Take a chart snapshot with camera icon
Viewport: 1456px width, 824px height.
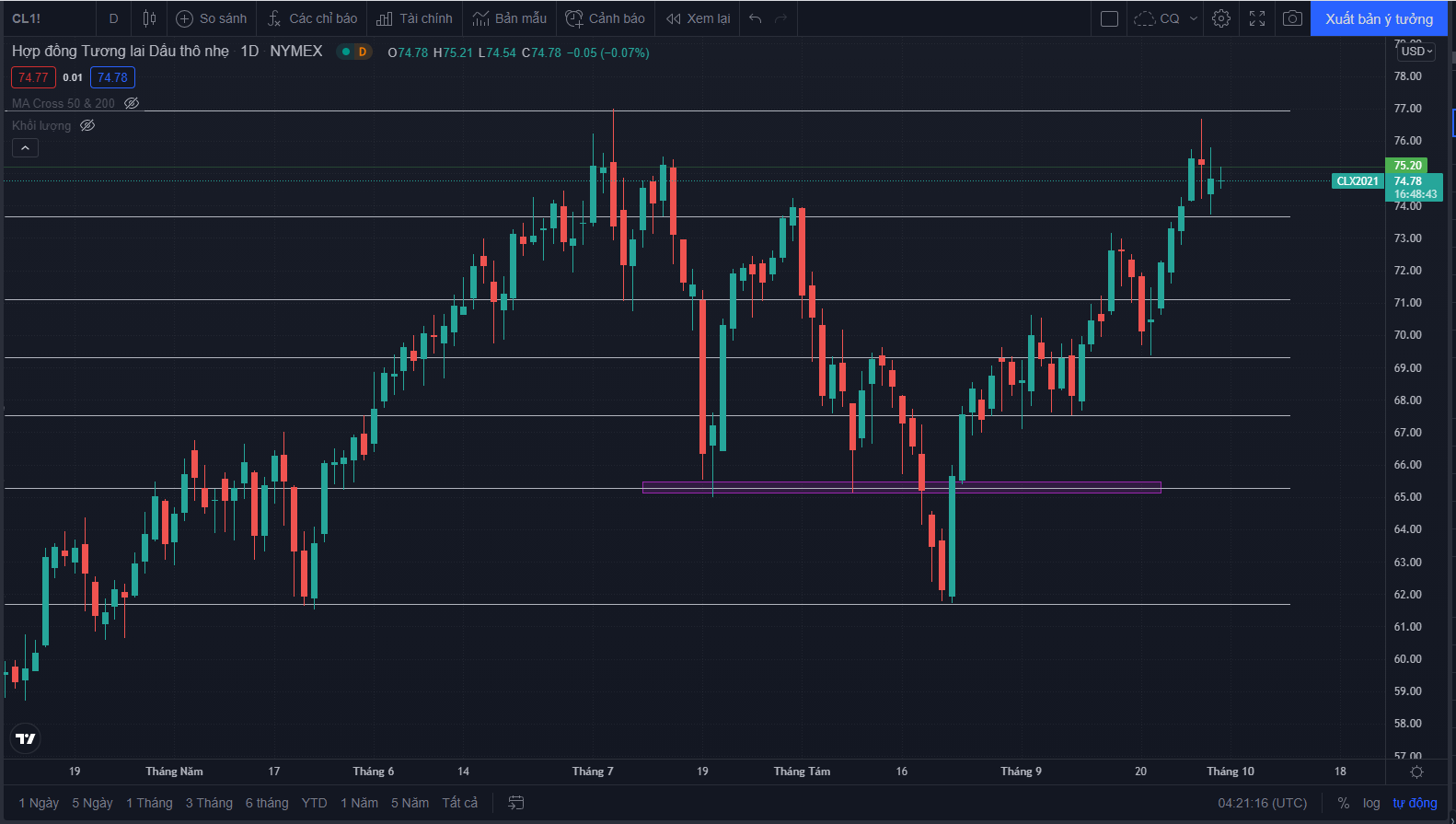point(1292,18)
